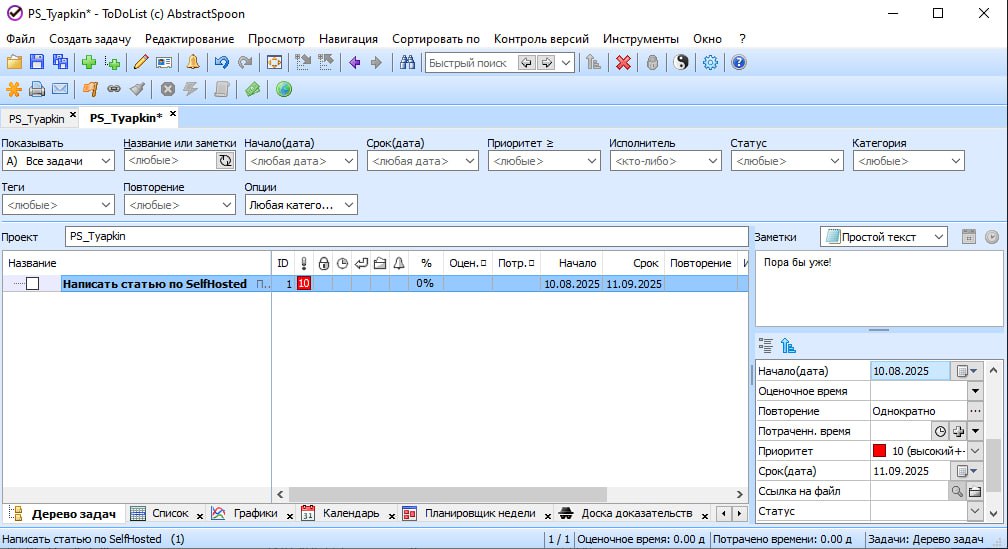Click the clock track time icon
The image size is (1008, 549).
point(939,431)
